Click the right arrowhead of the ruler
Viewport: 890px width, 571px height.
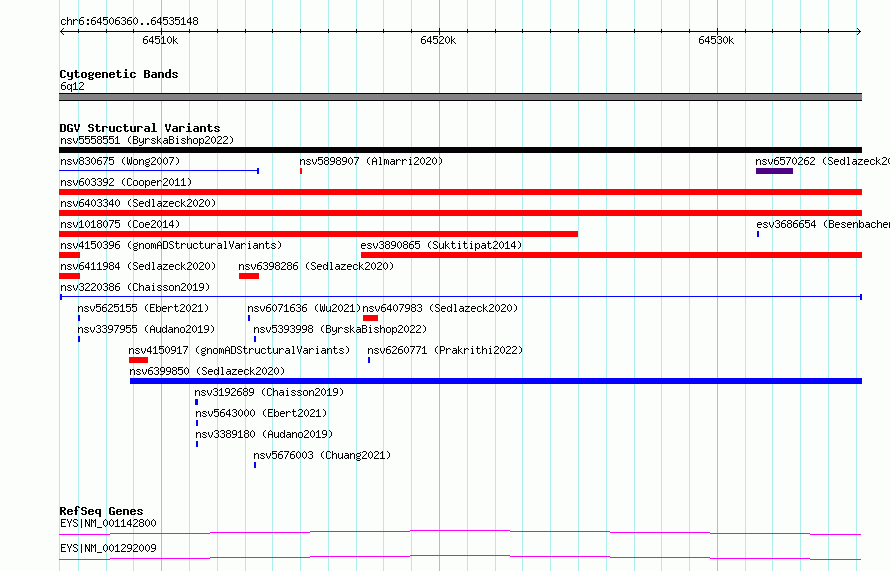[x=859, y=32]
